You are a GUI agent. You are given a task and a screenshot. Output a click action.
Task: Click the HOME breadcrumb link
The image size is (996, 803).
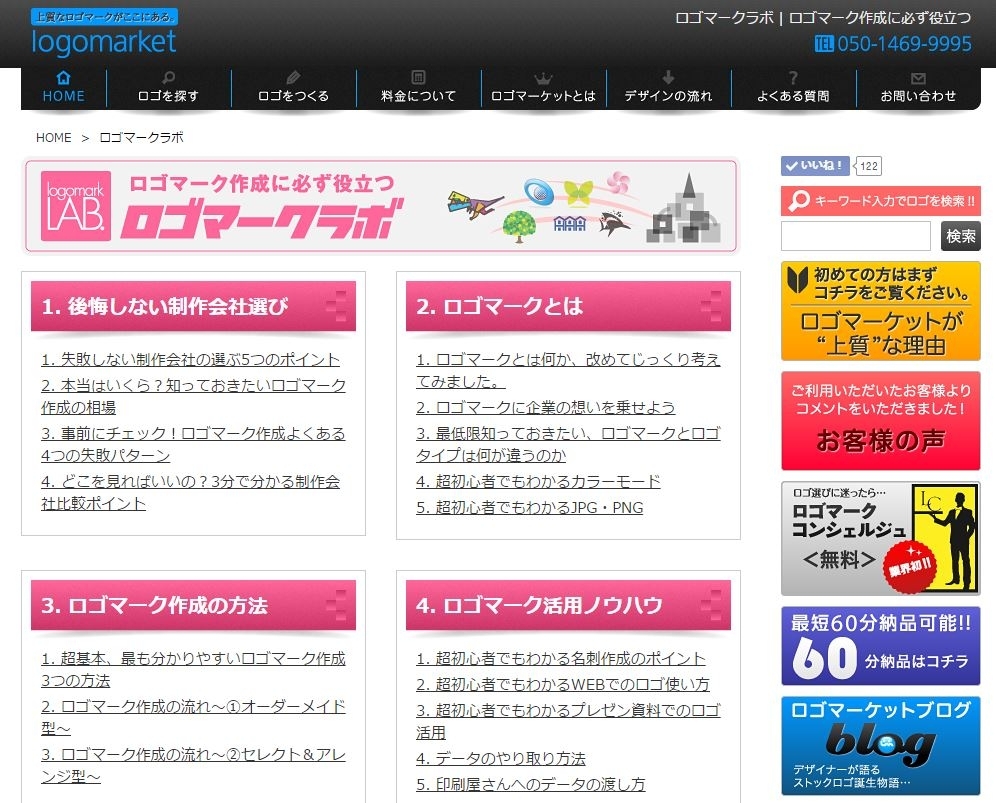(x=53, y=137)
